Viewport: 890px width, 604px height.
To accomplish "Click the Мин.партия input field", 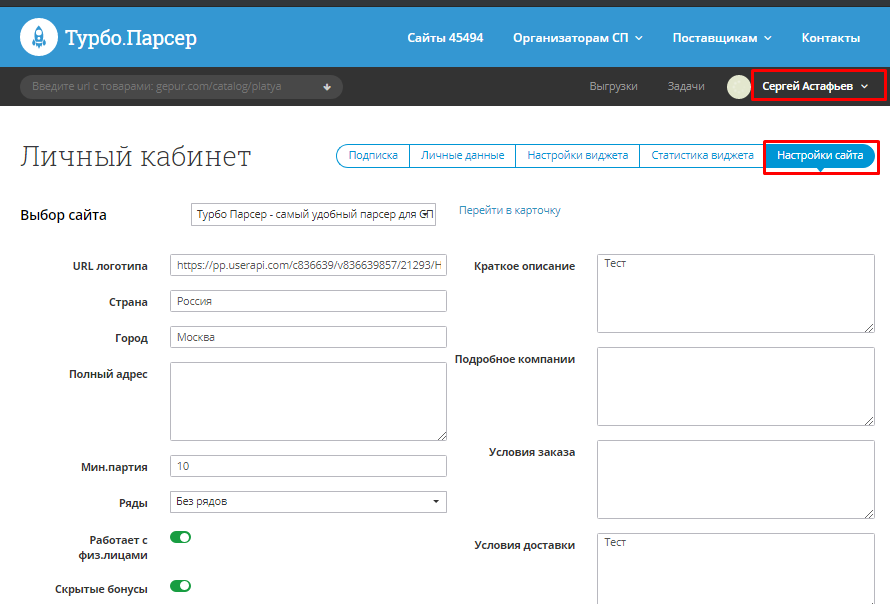I will [x=308, y=466].
